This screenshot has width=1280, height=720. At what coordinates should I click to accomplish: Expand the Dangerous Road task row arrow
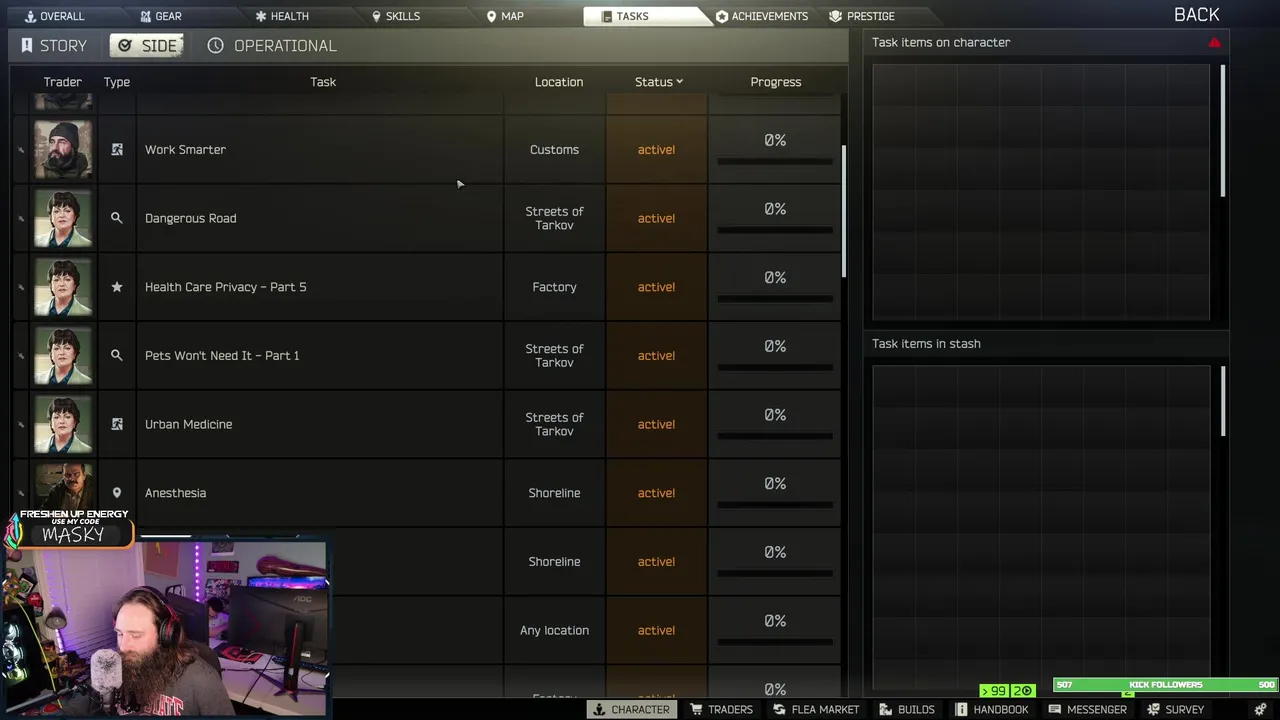tap(21, 219)
